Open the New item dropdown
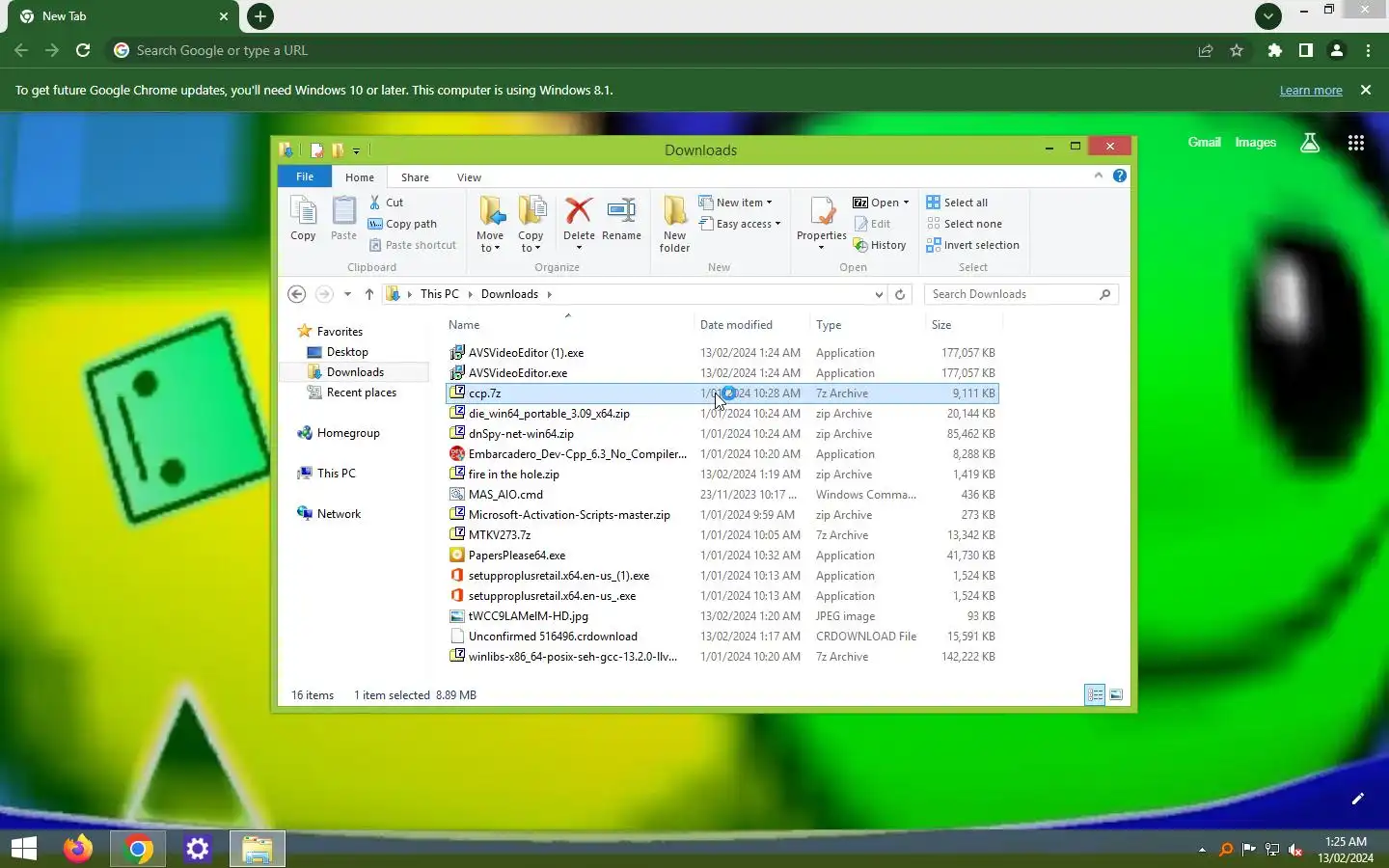 coord(735,203)
